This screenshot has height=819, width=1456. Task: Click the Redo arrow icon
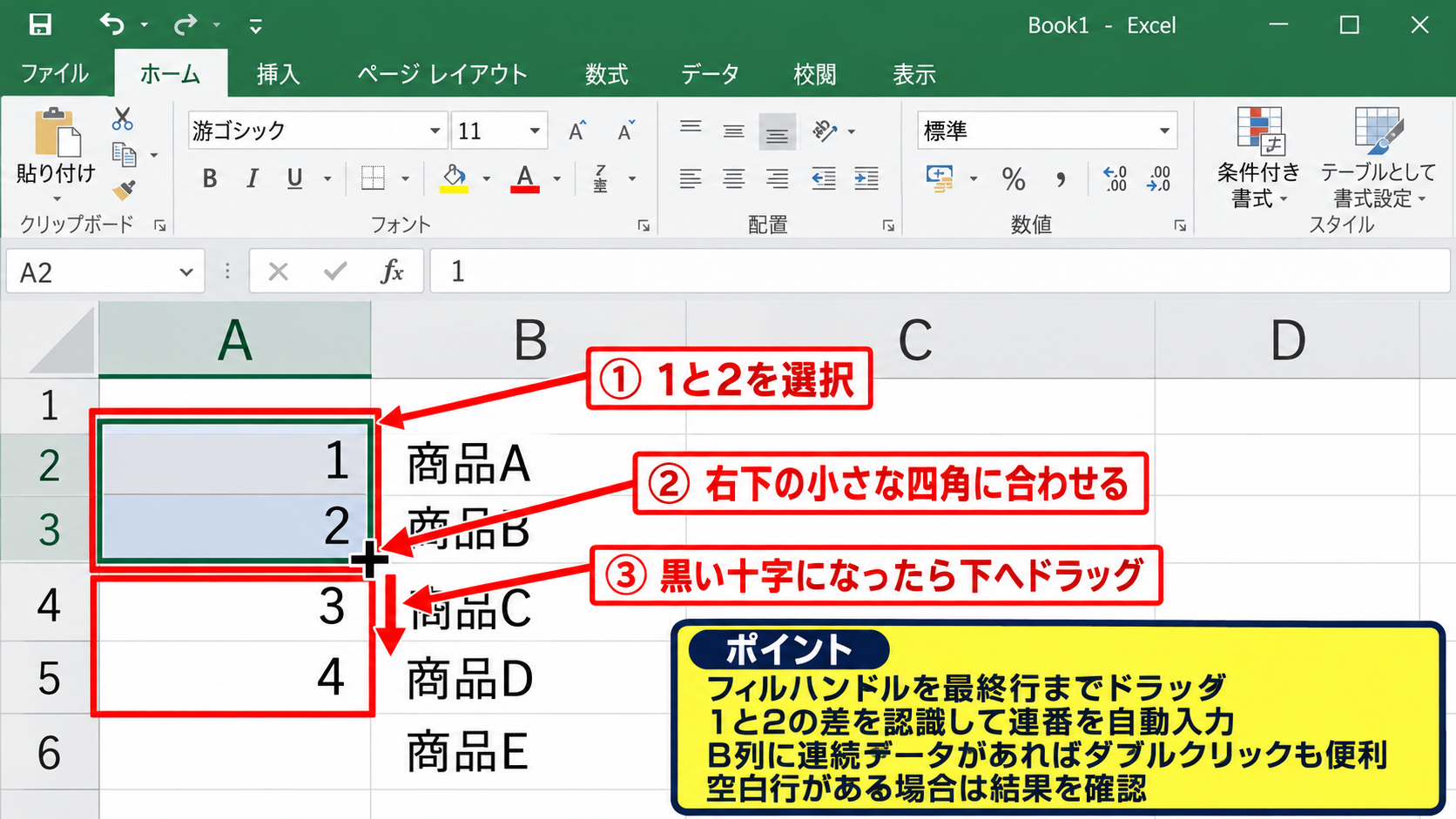click(x=185, y=24)
